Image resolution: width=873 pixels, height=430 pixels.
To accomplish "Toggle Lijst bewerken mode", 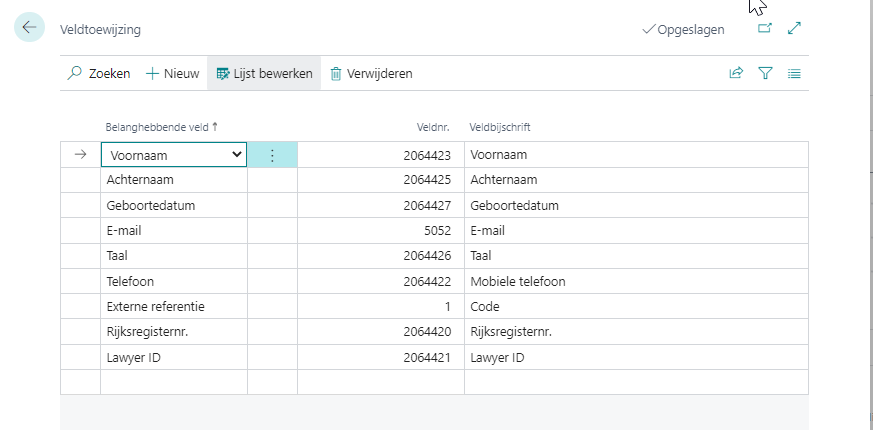I will coord(264,74).
